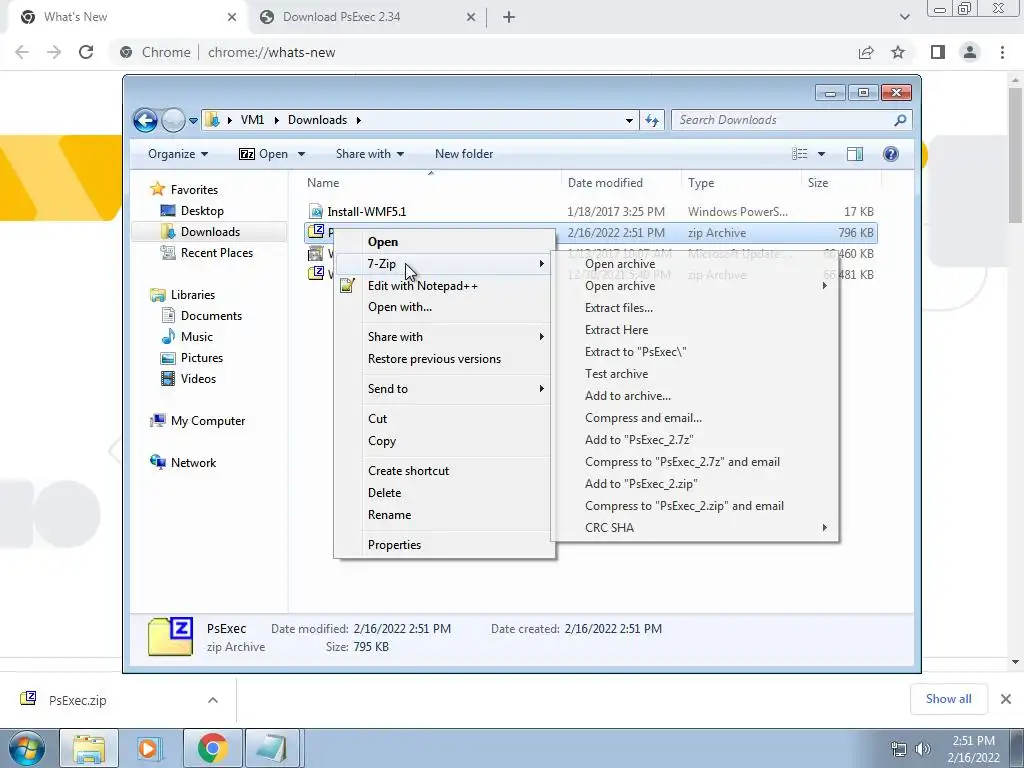The height and width of the screenshot is (768, 1024).
Task: Click the Chrome reload button
Action: (86, 52)
